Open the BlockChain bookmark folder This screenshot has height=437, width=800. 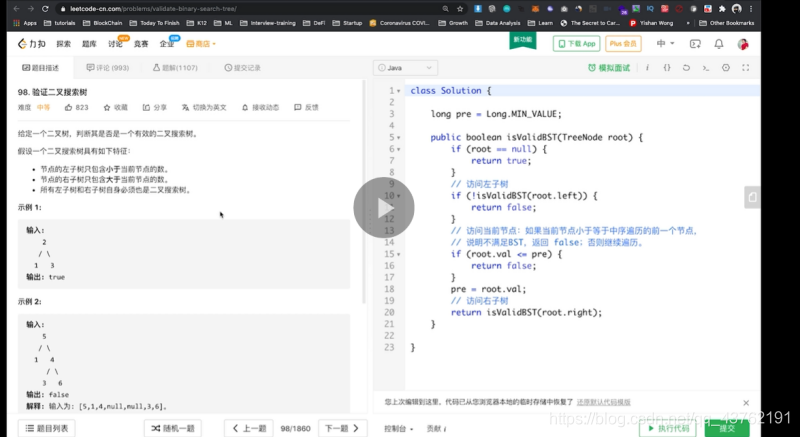point(104,23)
